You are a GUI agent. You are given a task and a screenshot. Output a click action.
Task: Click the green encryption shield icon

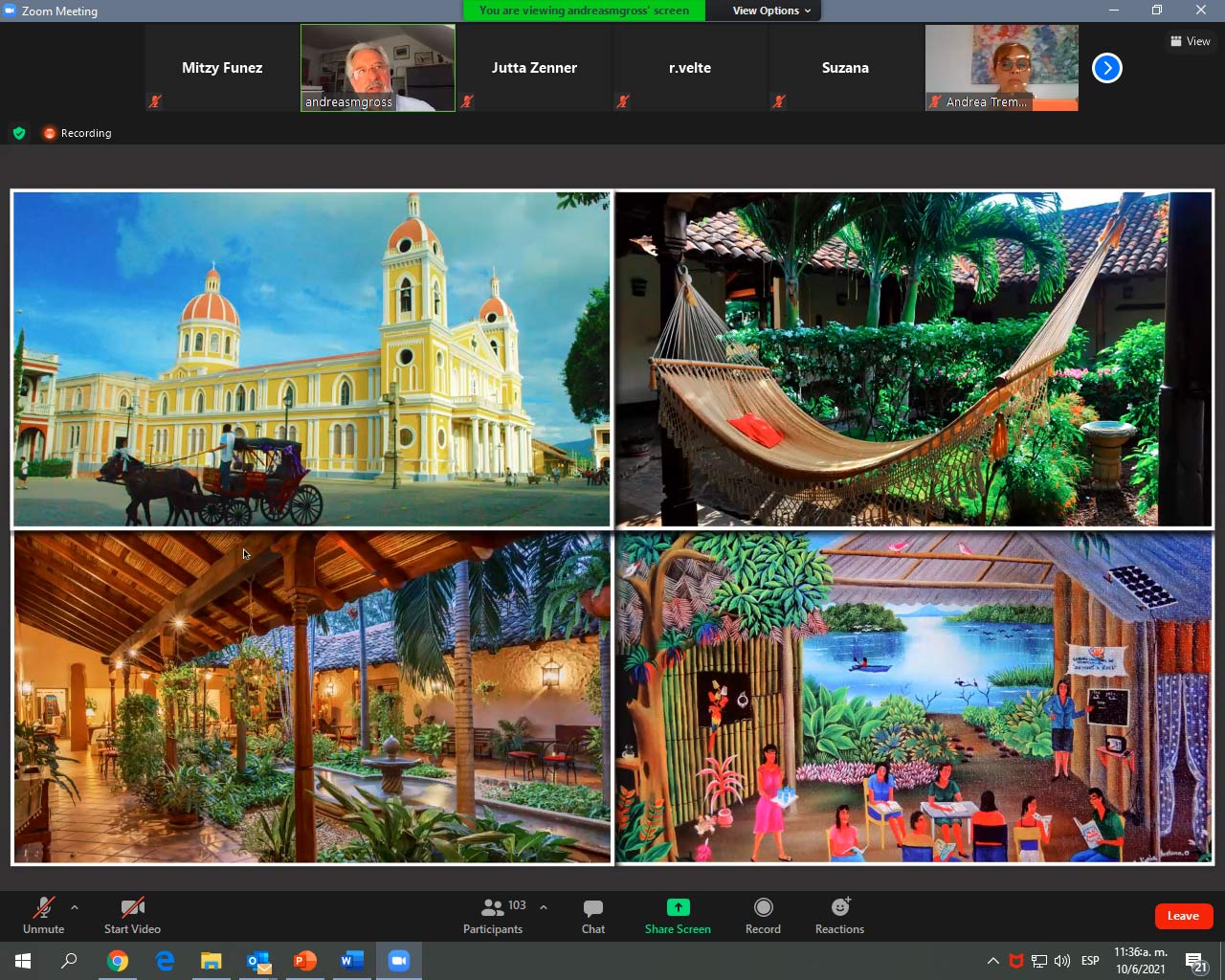(19, 133)
